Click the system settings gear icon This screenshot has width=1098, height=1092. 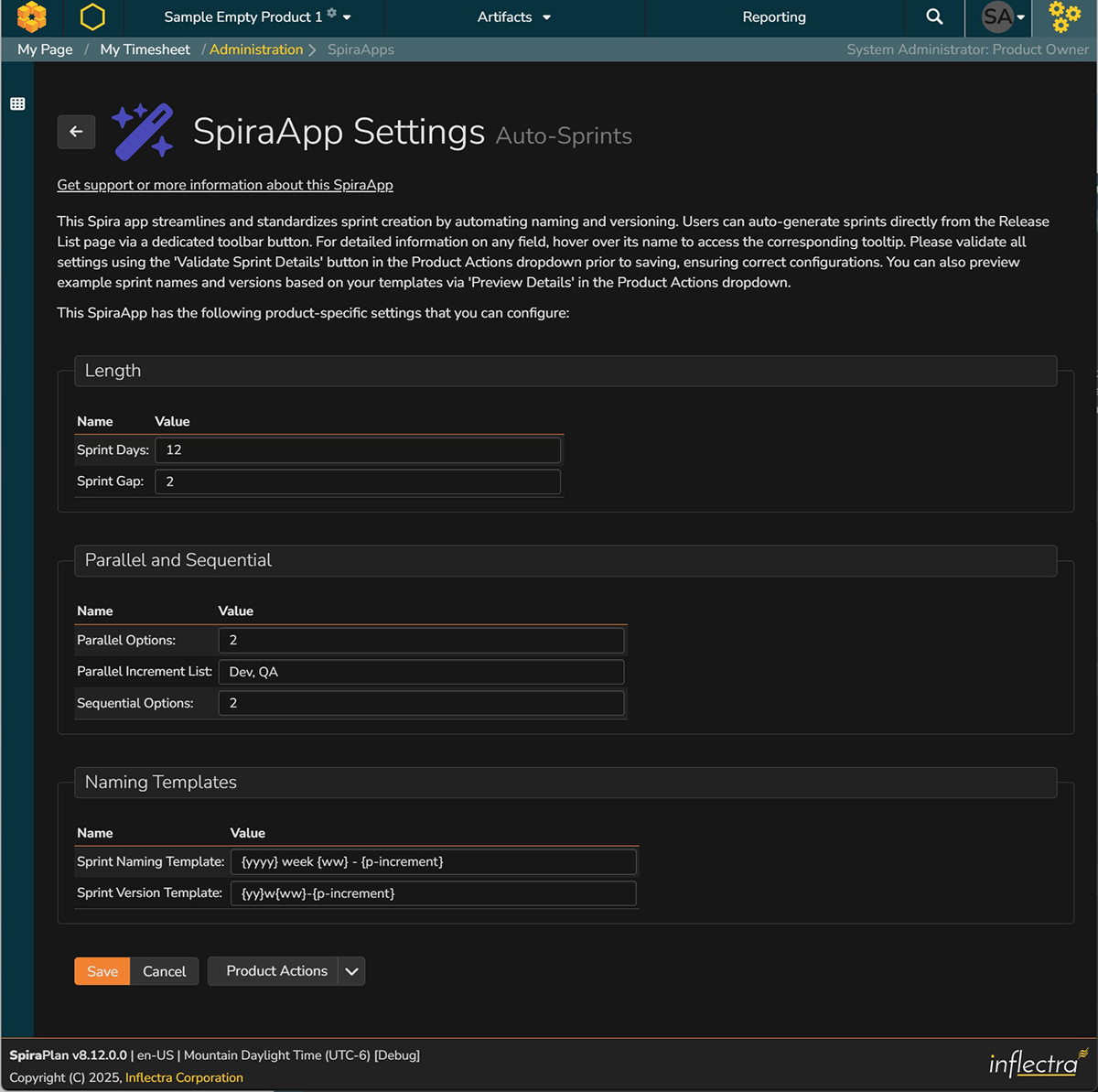point(1062,17)
